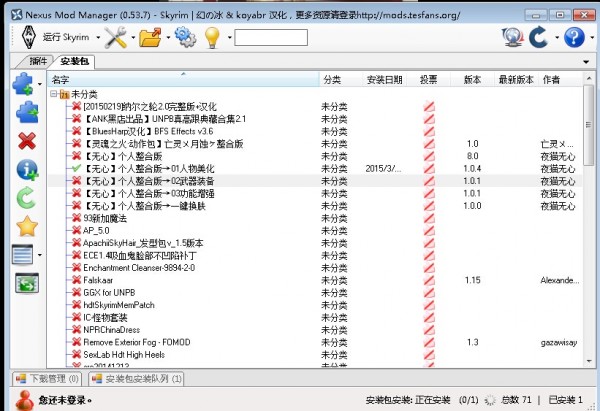Expand the tools icon dropdown arrow
This screenshot has height=411, width=600.
[x=133, y=38]
